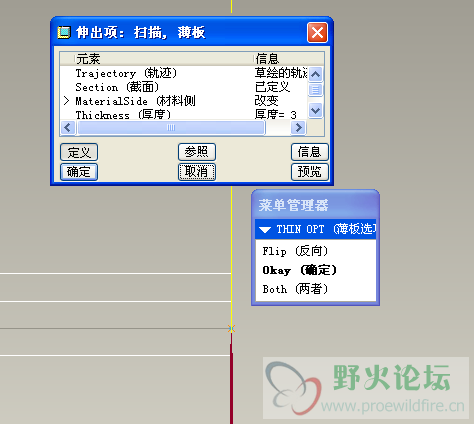Select Both (两者) menu option
The width and height of the screenshot is (474, 424).
pos(295,289)
